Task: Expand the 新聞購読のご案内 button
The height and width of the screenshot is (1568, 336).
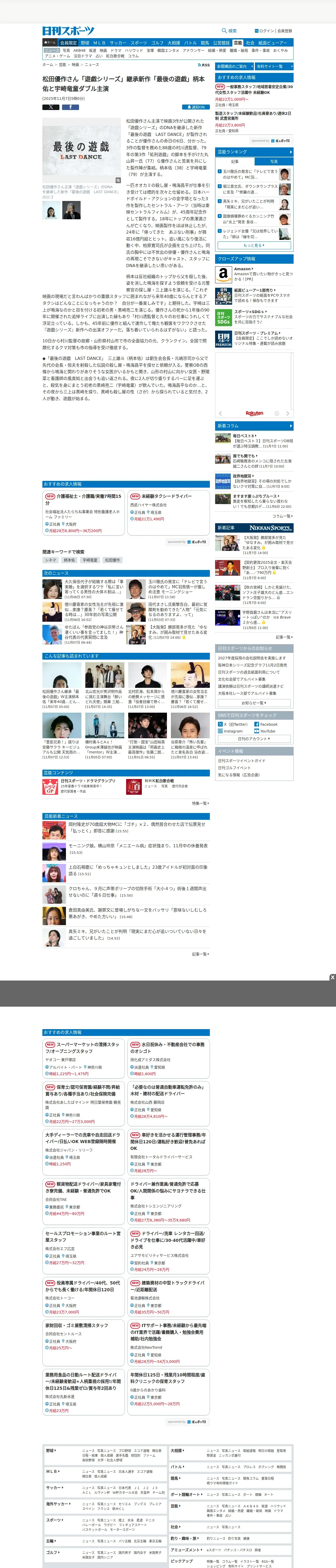Action: 234,66
